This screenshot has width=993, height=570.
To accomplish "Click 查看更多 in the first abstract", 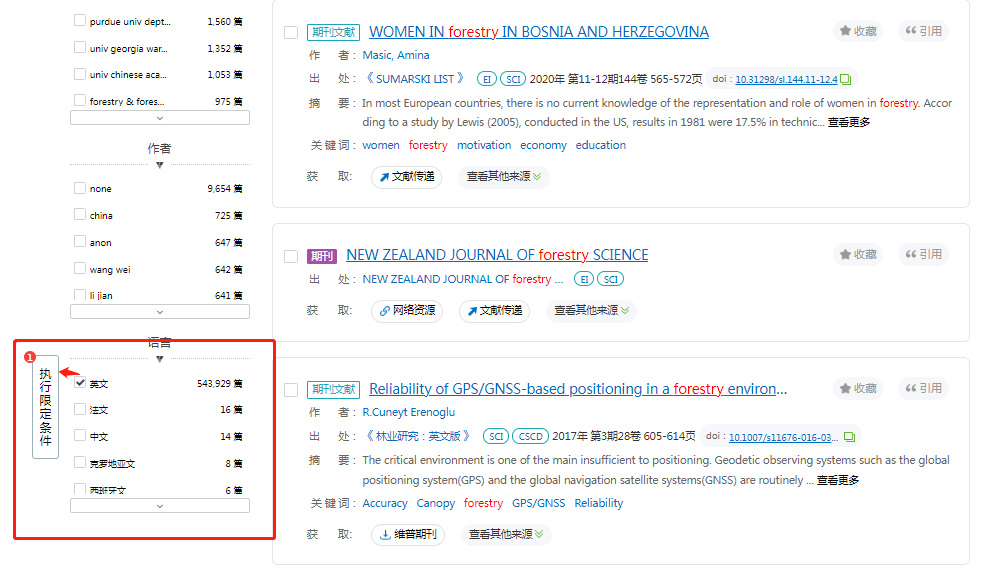I will (848, 122).
